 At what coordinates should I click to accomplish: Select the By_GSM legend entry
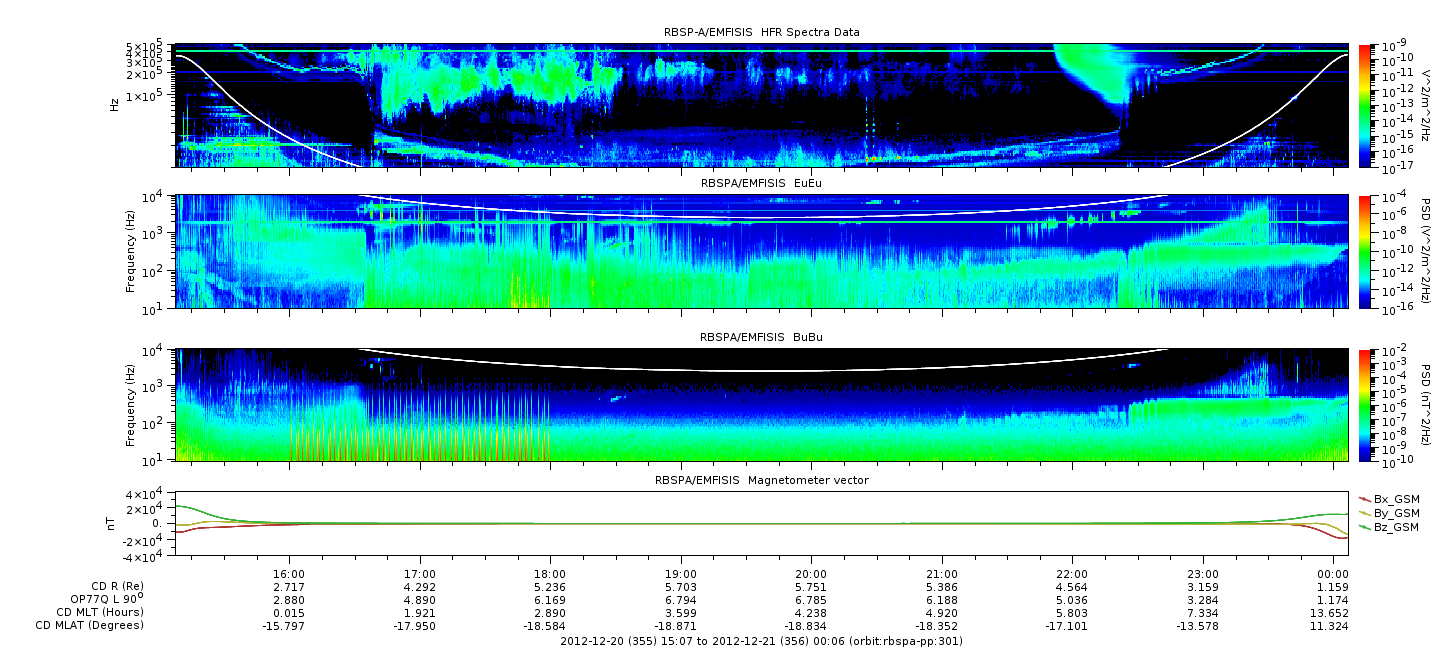(x=1389, y=512)
